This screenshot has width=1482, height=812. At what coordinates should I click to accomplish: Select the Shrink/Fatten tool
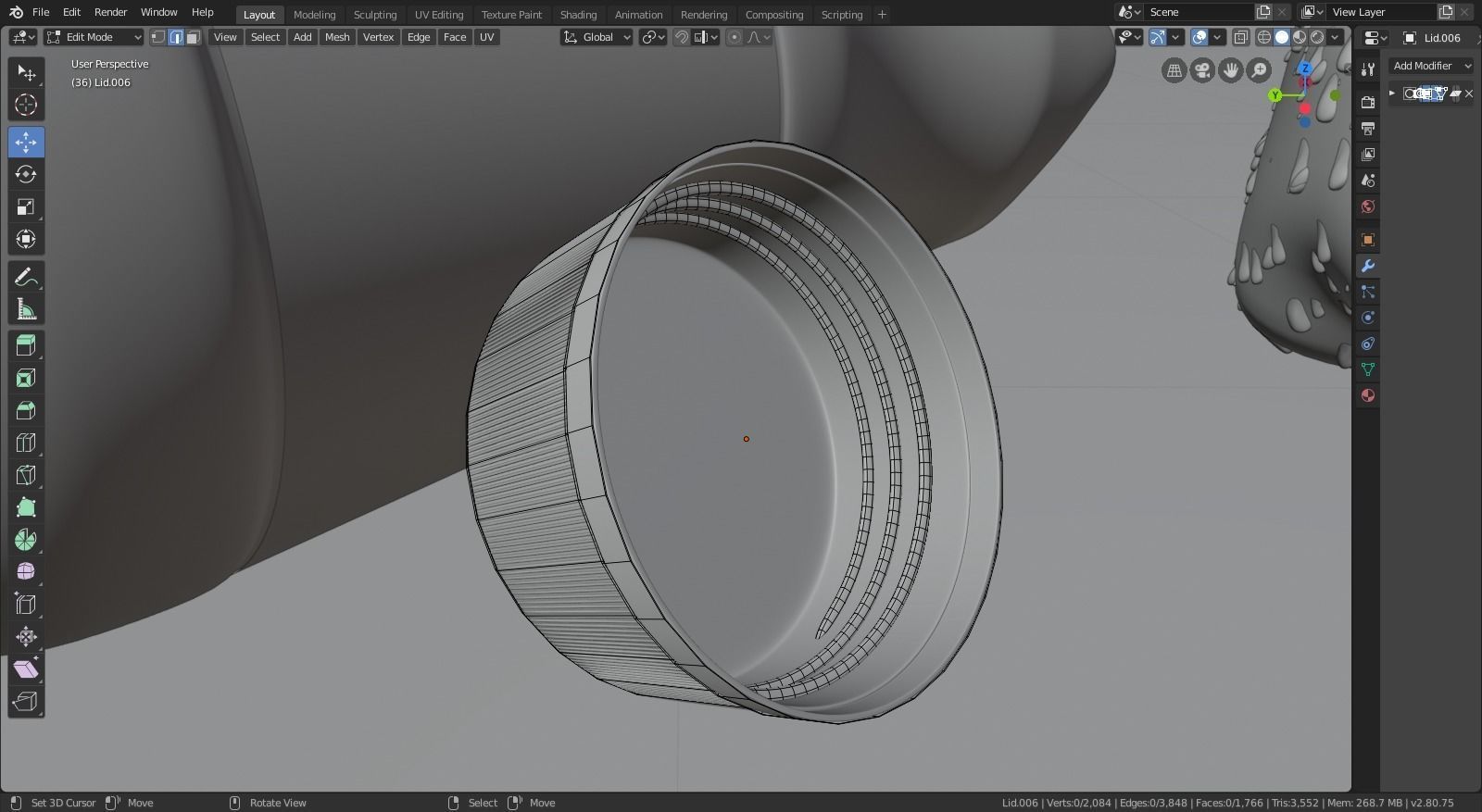pyautogui.click(x=26, y=637)
